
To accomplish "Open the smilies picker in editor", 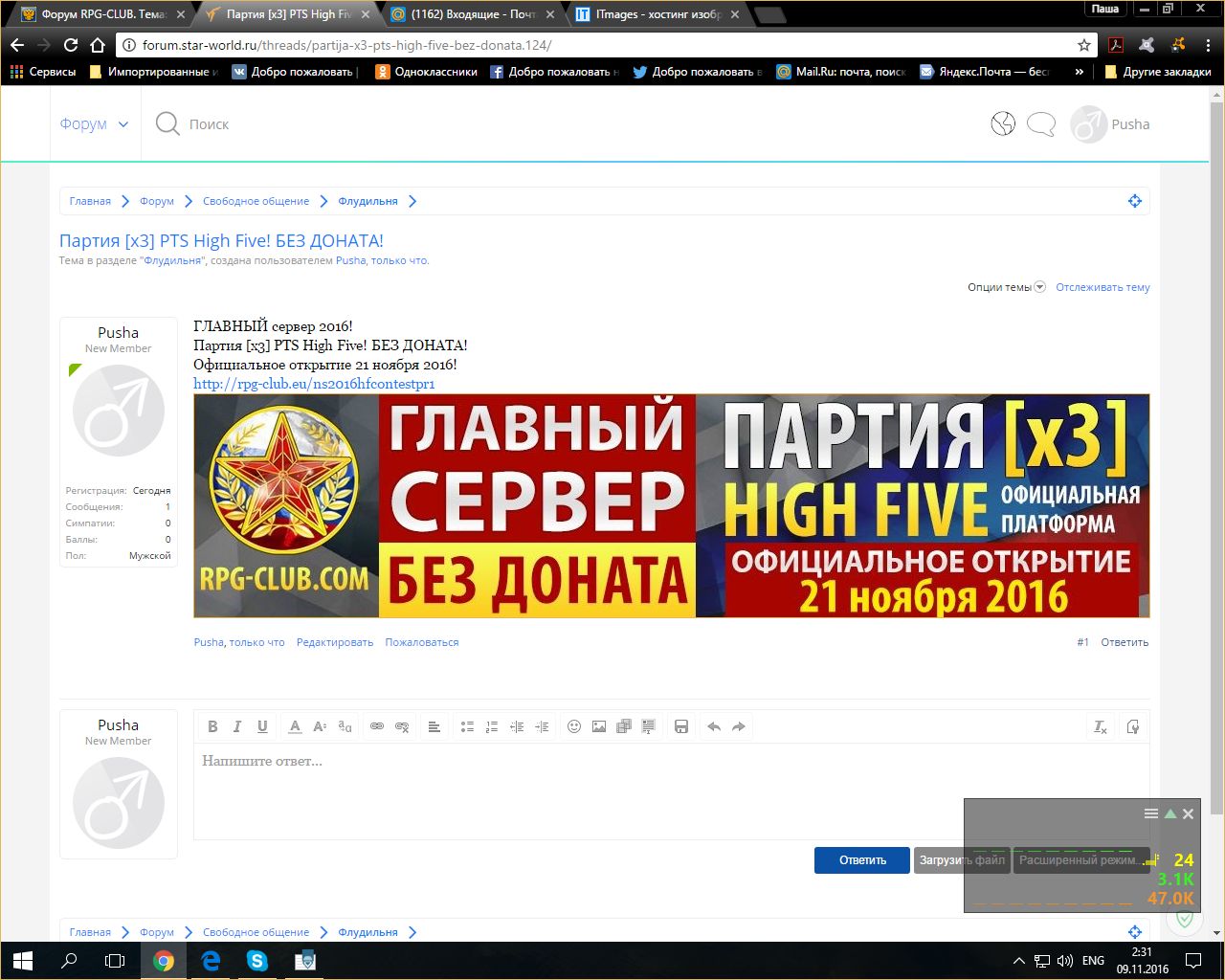I will point(574,726).
